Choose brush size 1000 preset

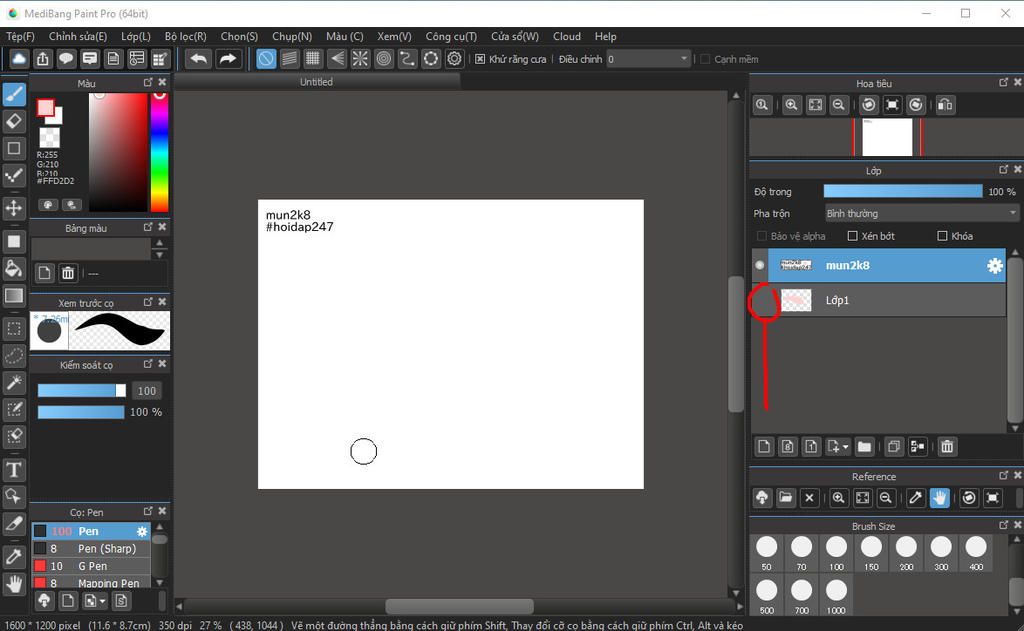836,596
